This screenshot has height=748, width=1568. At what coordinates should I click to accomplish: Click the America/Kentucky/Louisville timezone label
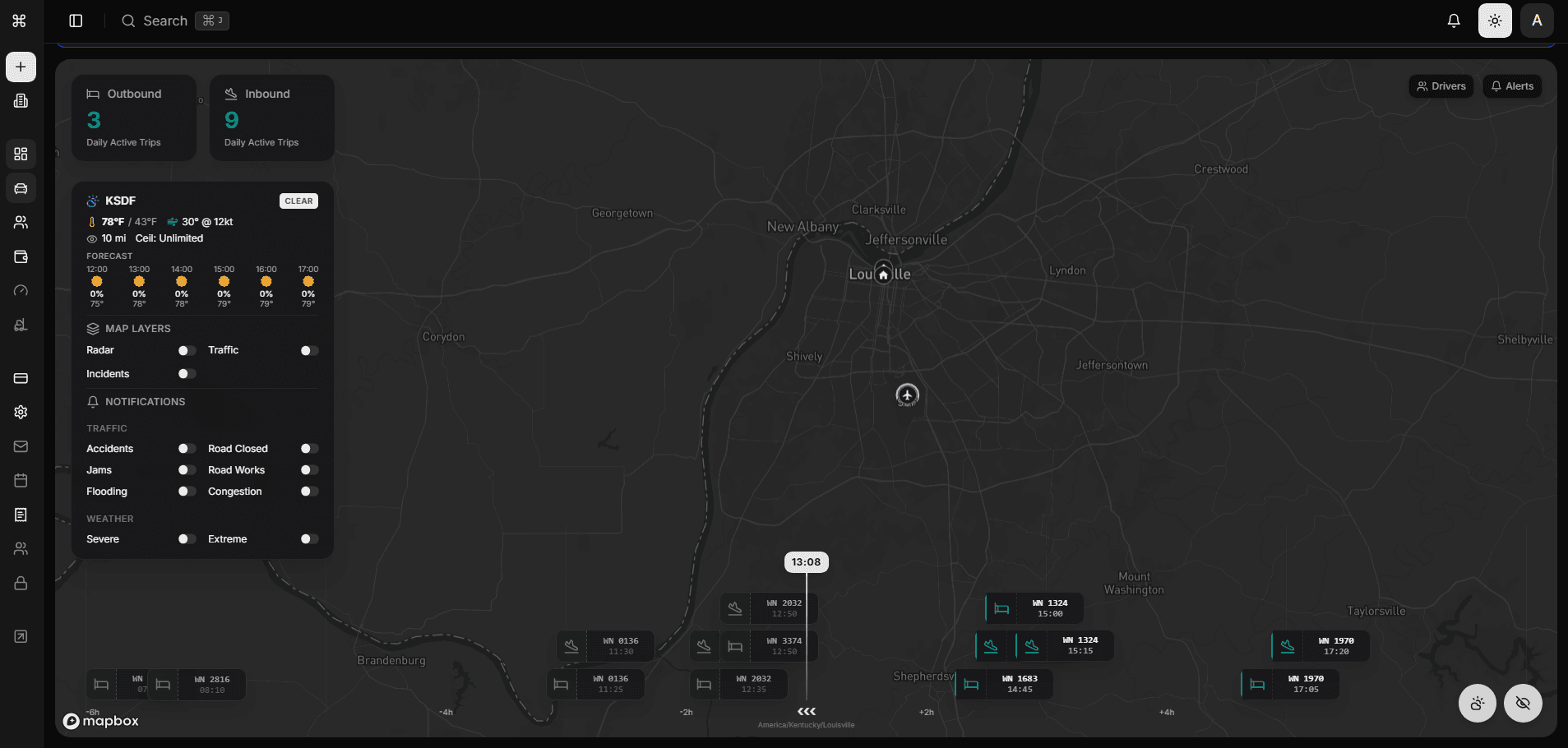pos(807,725)
